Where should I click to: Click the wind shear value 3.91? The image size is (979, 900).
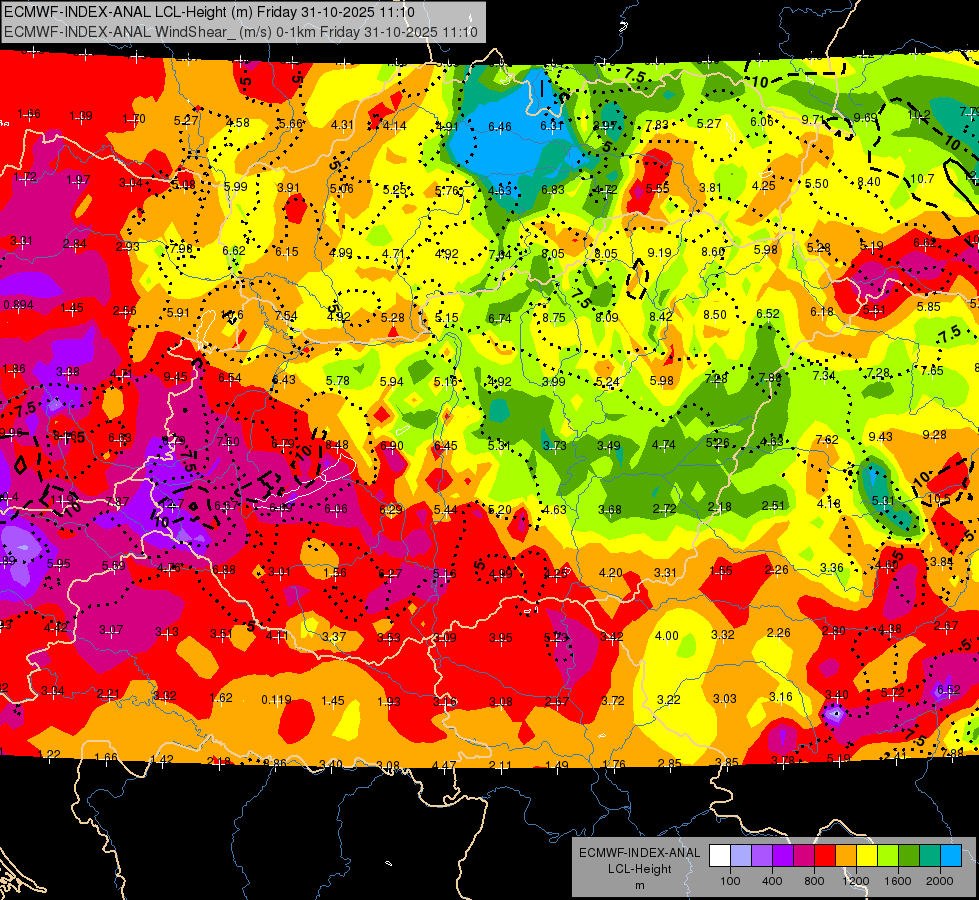click(288, 187)
